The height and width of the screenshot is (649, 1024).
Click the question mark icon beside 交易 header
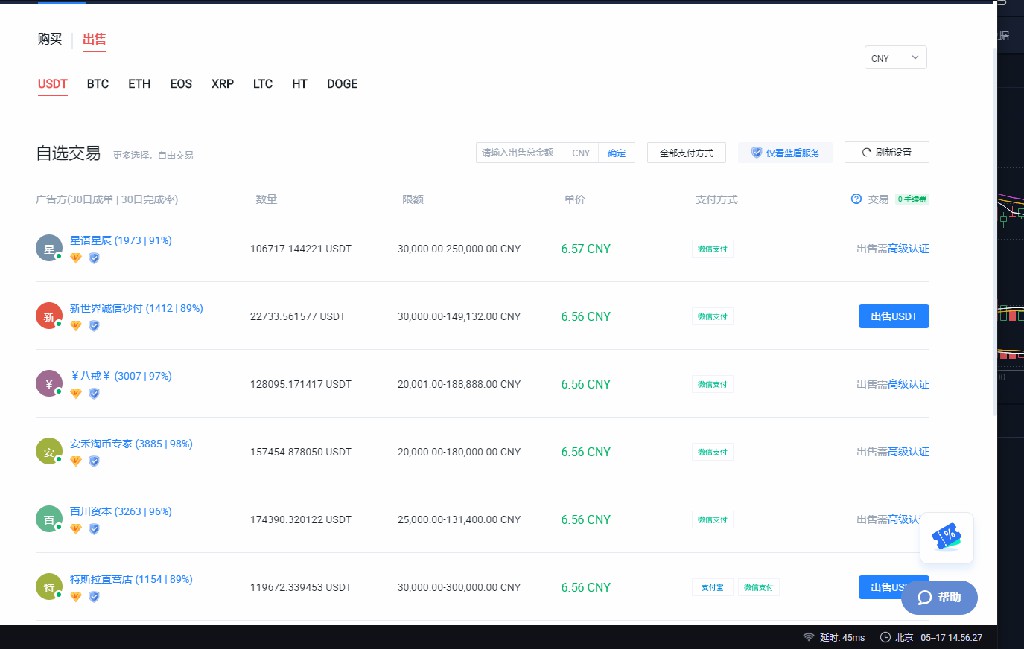click(856, 199)
